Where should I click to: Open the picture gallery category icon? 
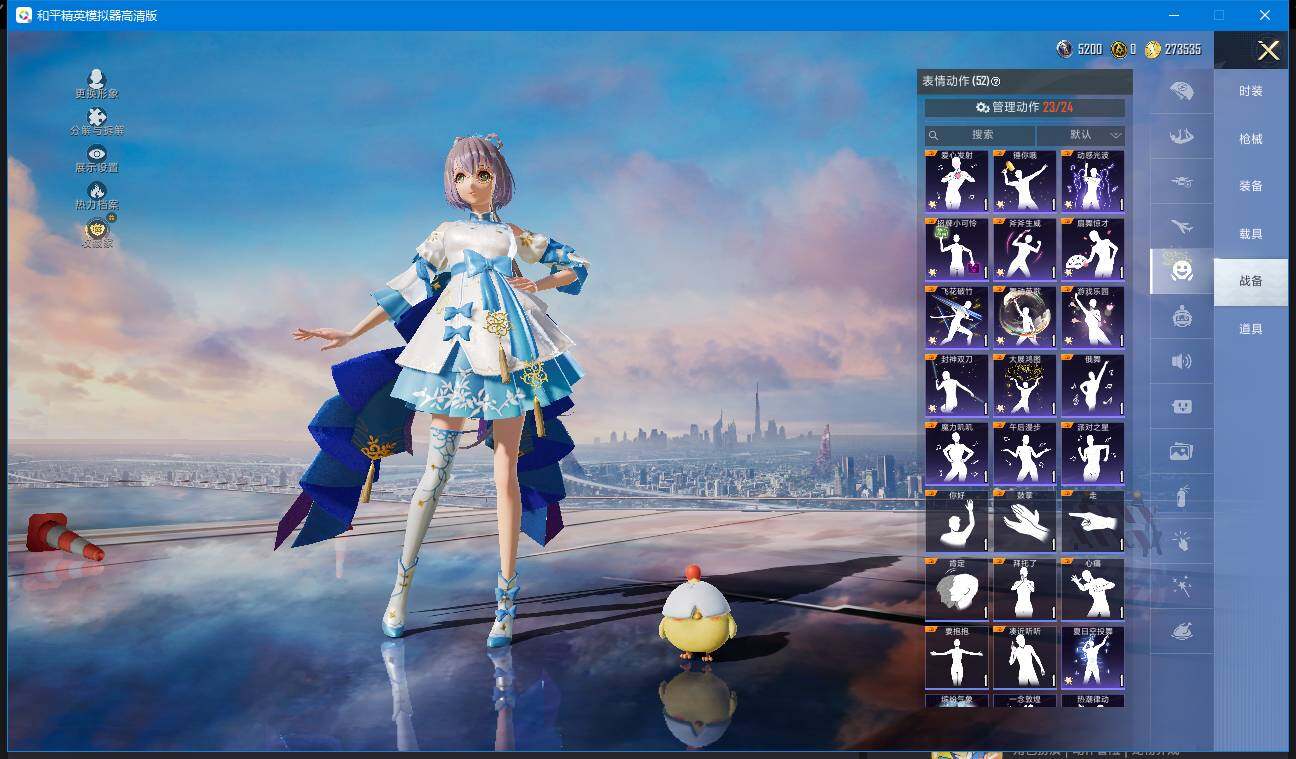(1181, 452)
